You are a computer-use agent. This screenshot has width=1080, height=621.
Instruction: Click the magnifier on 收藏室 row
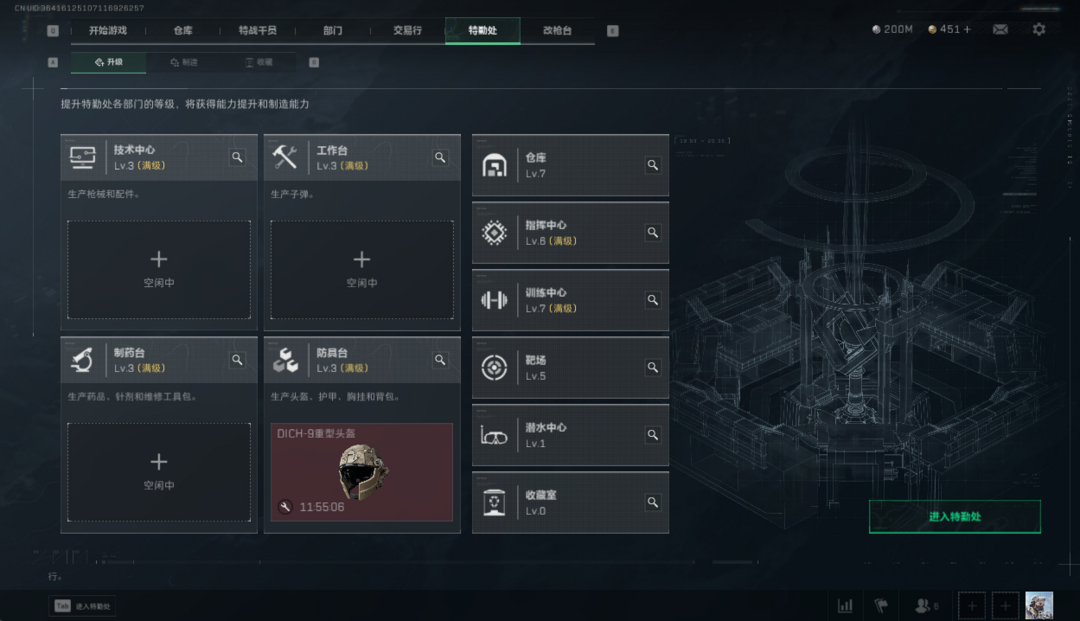pyautogui.click(x=652, y=503)
